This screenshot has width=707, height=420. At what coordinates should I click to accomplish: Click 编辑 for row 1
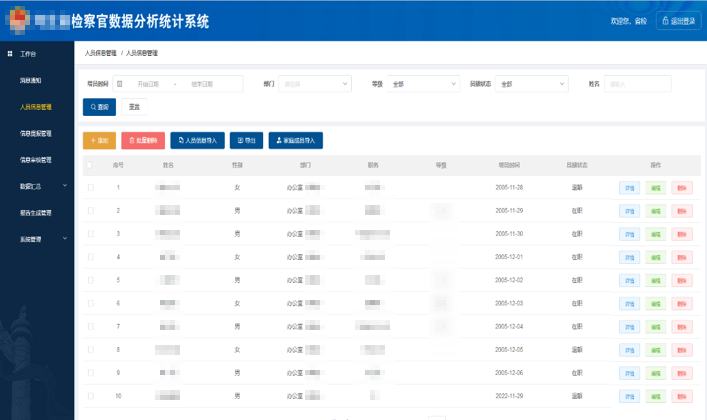point(656,188)
